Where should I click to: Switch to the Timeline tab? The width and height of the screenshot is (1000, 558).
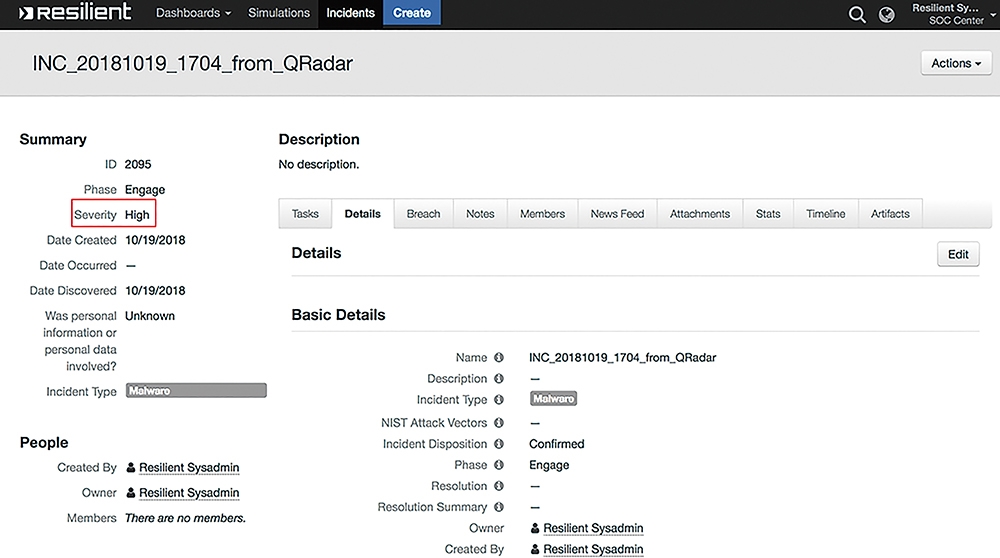point(825,214)
